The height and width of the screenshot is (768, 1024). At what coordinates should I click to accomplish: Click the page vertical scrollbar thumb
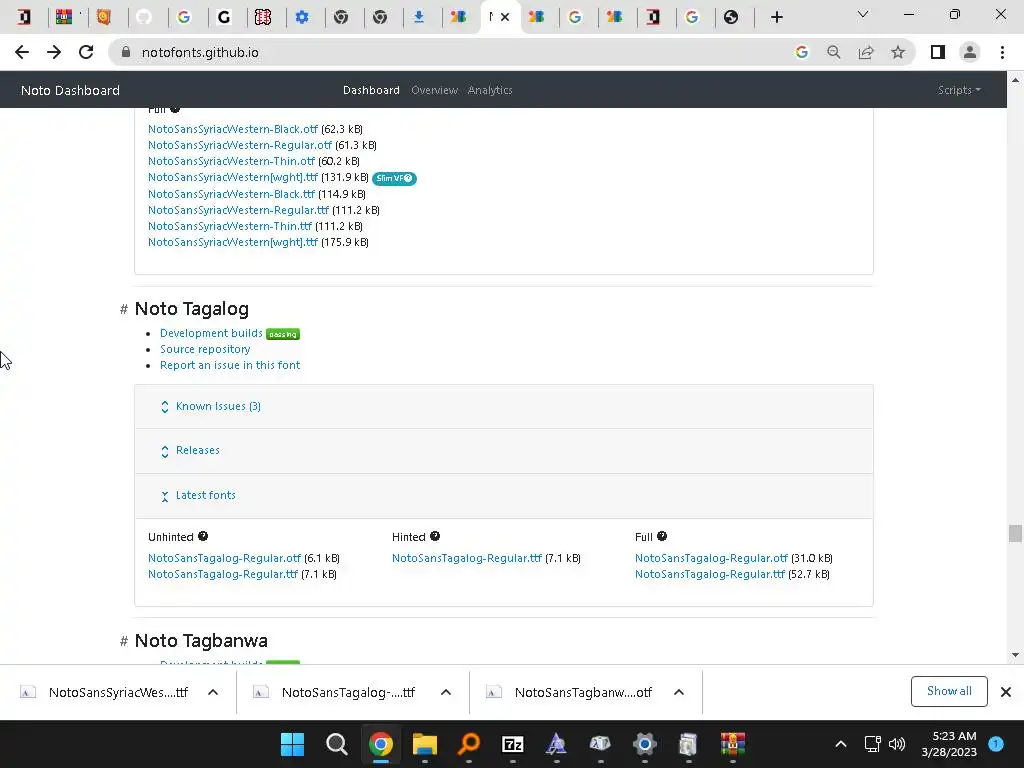pyautogui.click(x=1015, y=534)
